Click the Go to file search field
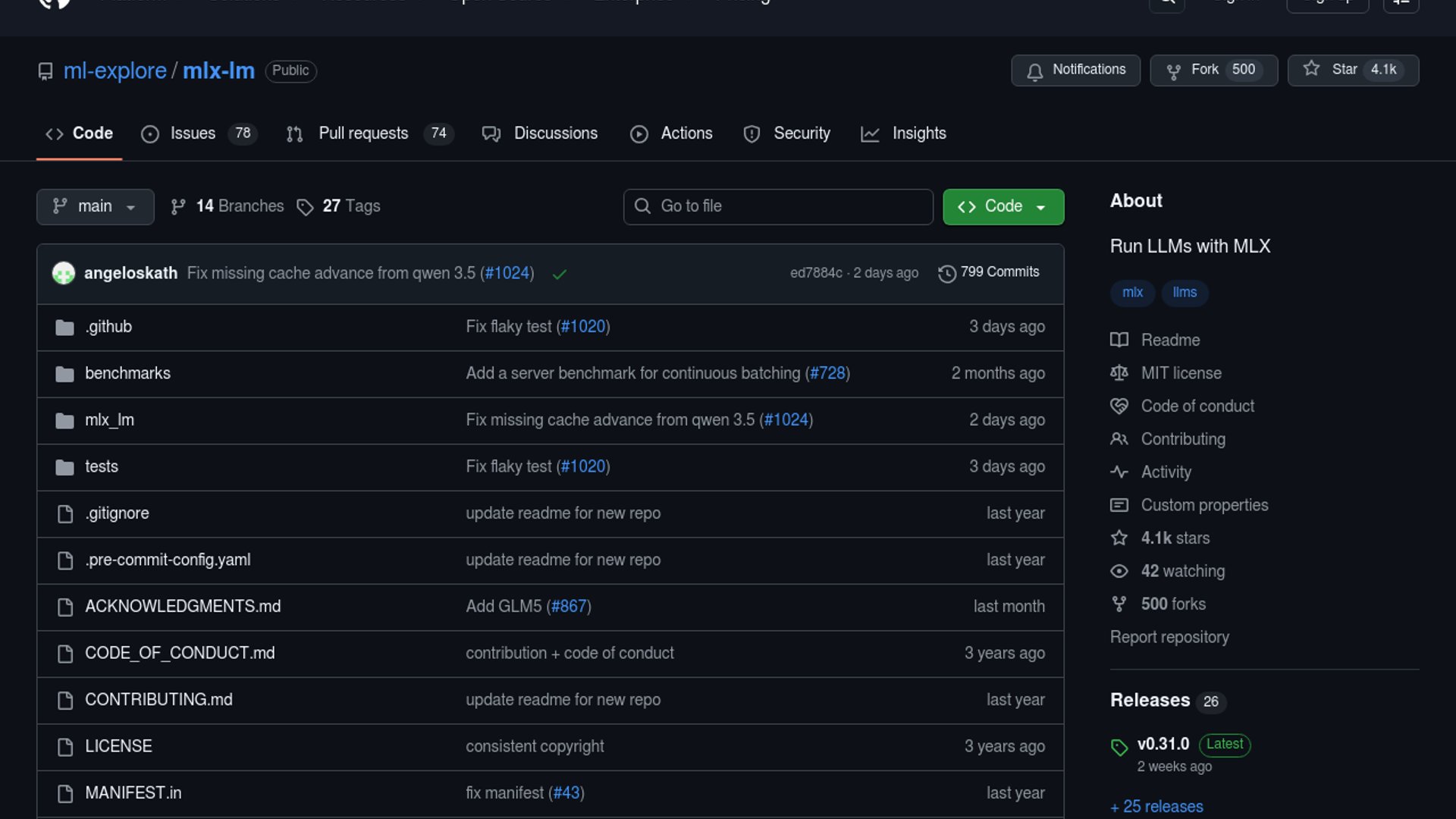 pyautogui.click(x=778, y=206)
